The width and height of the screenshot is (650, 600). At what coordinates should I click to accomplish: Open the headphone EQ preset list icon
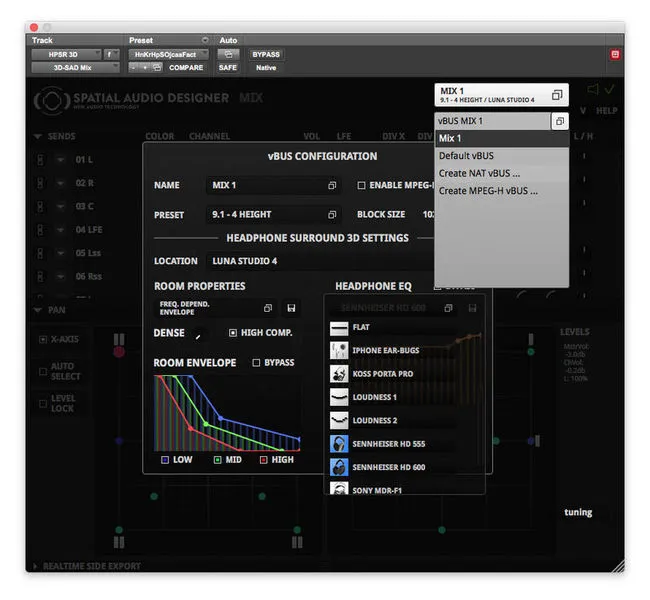(448, 308)
